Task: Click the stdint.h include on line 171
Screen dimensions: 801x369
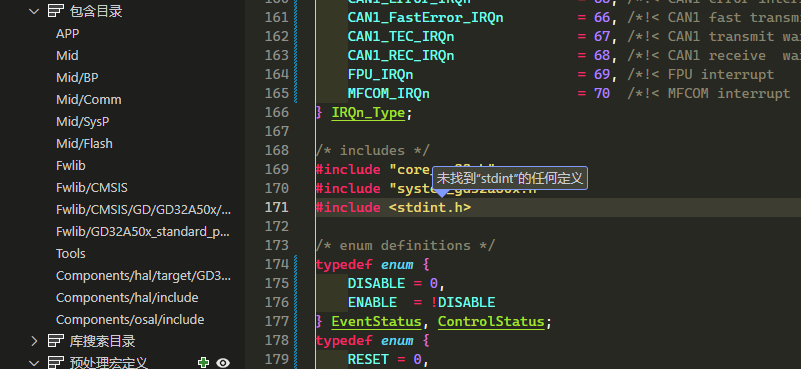Action: pyautogui.click(x=430, y=207)
